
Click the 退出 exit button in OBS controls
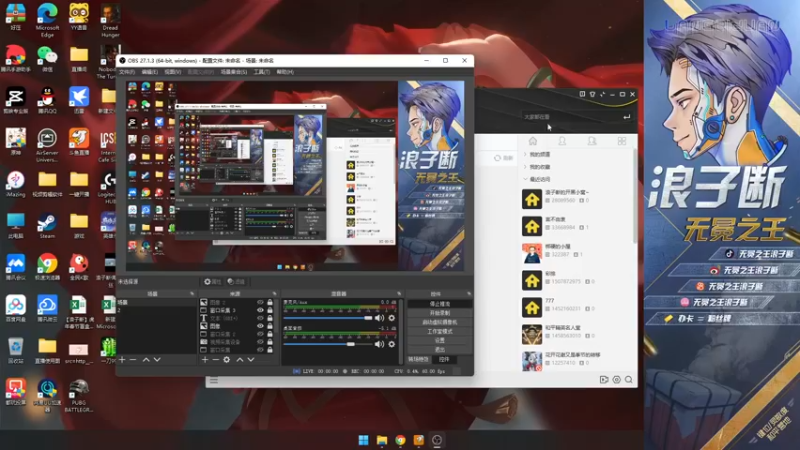click(x=440, y=349)
